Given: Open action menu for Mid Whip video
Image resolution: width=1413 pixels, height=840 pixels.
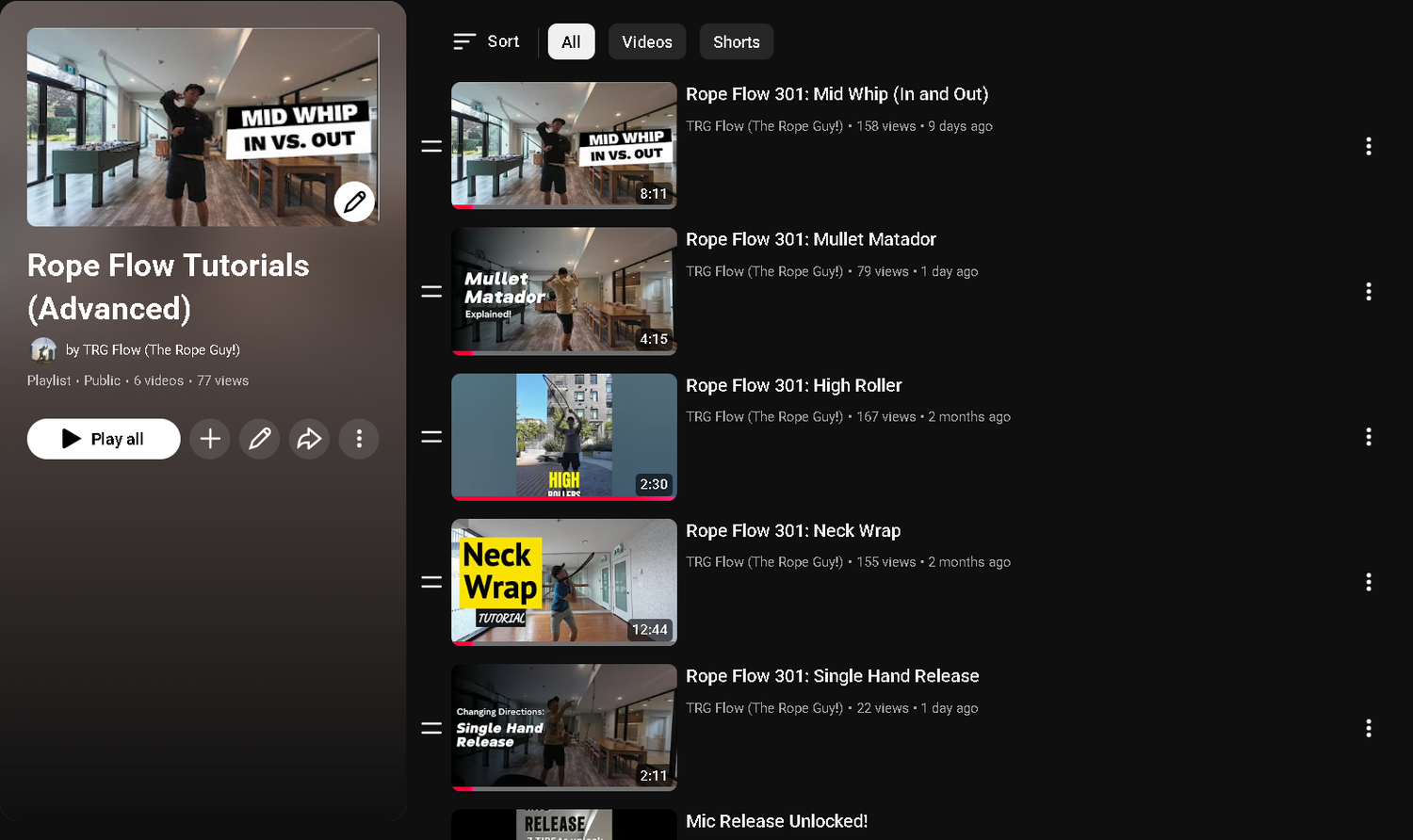Looking at the screenshot, I should (x=1368, y=146).
